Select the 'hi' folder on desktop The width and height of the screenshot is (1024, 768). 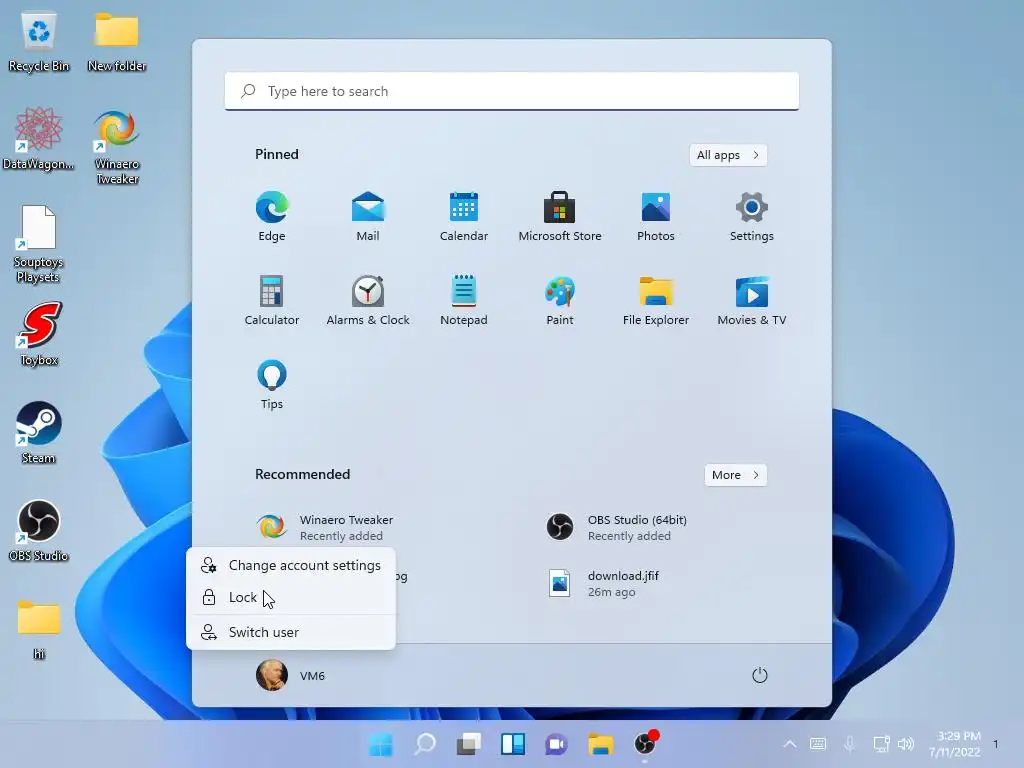click(39, 630)
